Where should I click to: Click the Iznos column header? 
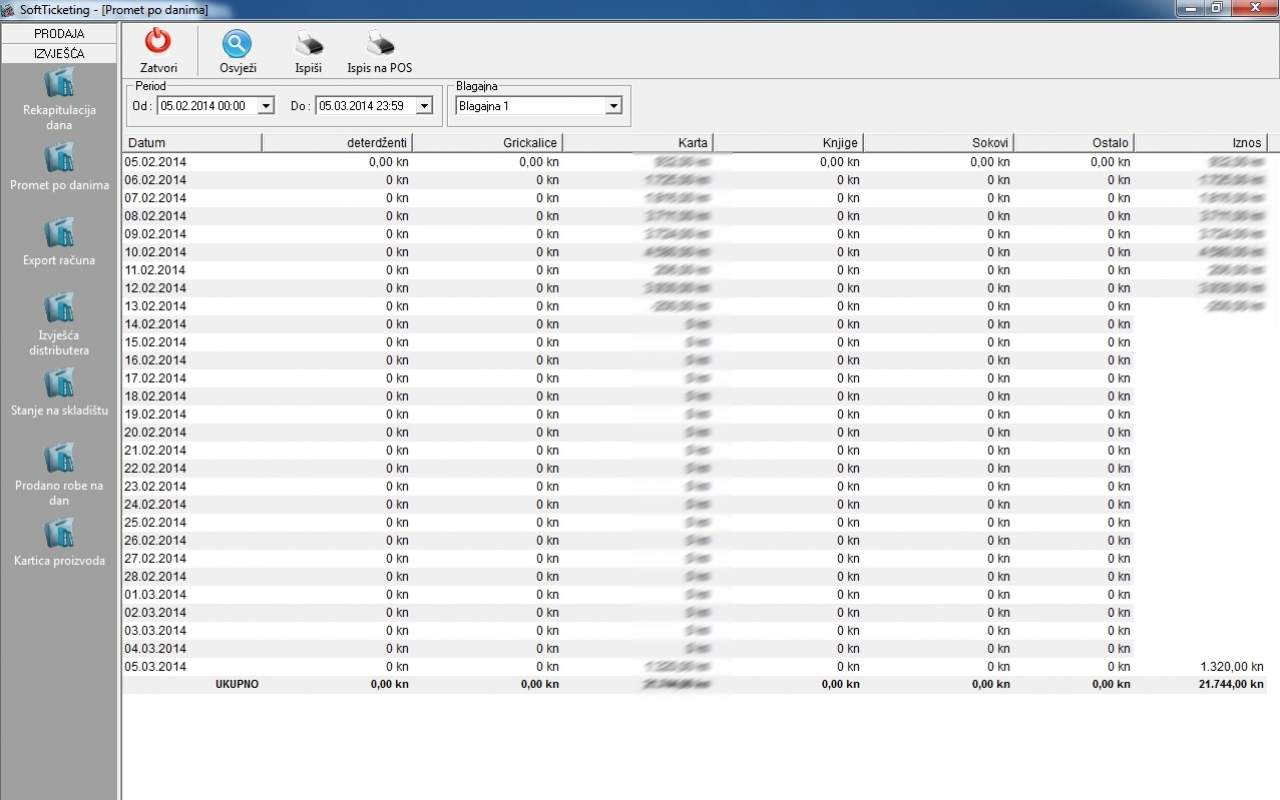[x=1200, y=143]
